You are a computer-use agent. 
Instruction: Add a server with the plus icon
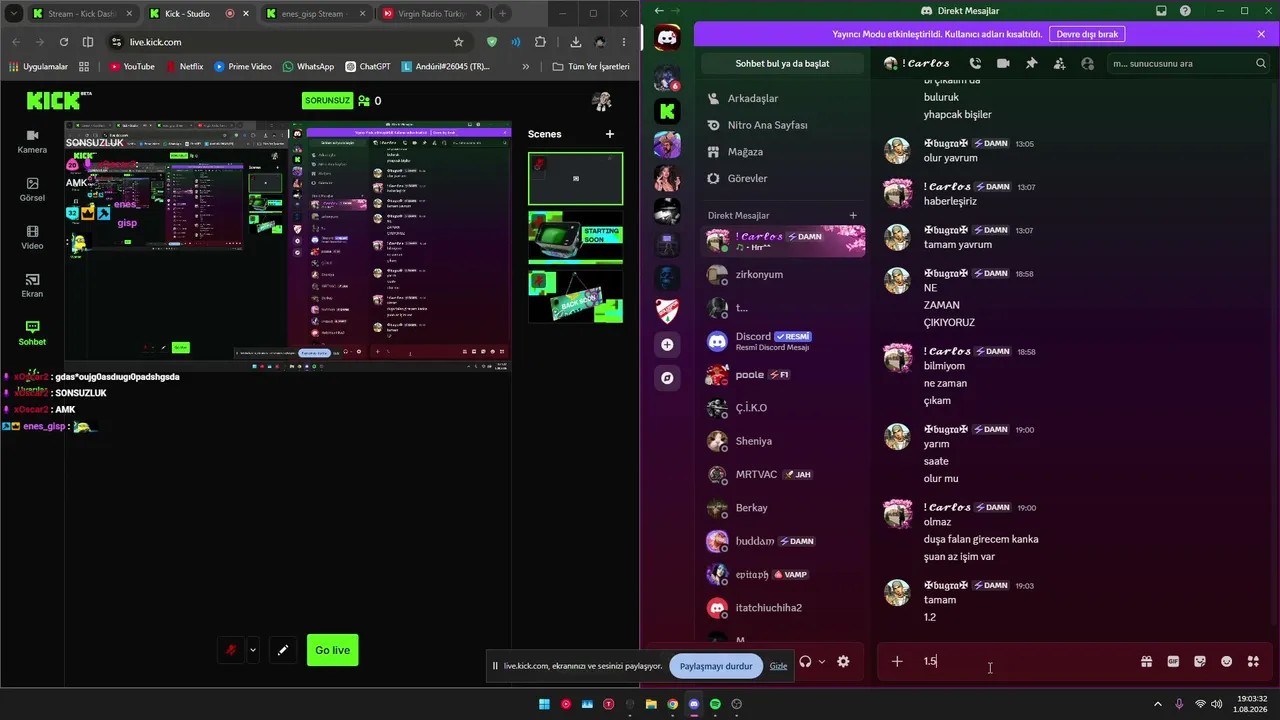pos(667,344)
